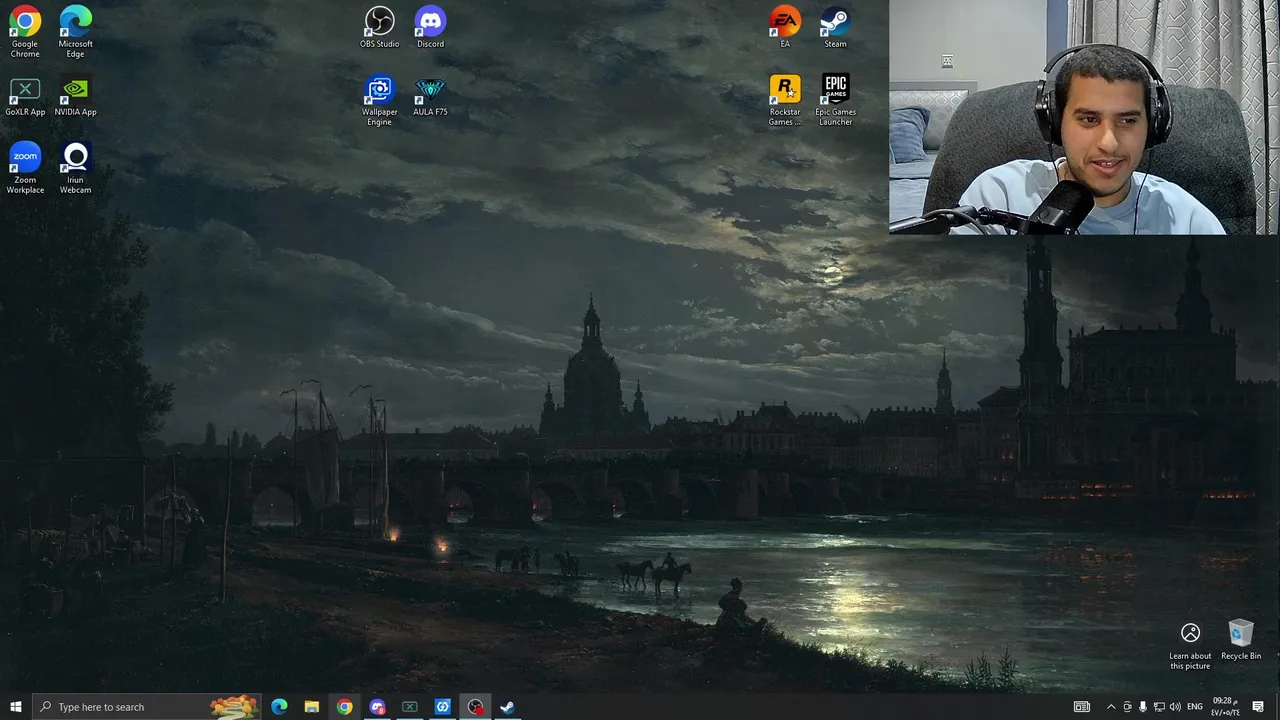The height and width of the screenshot is (720, 1280).
Task: Click the ENG input language indicator
Action: pyautogui.click(x=1195, y=707)
